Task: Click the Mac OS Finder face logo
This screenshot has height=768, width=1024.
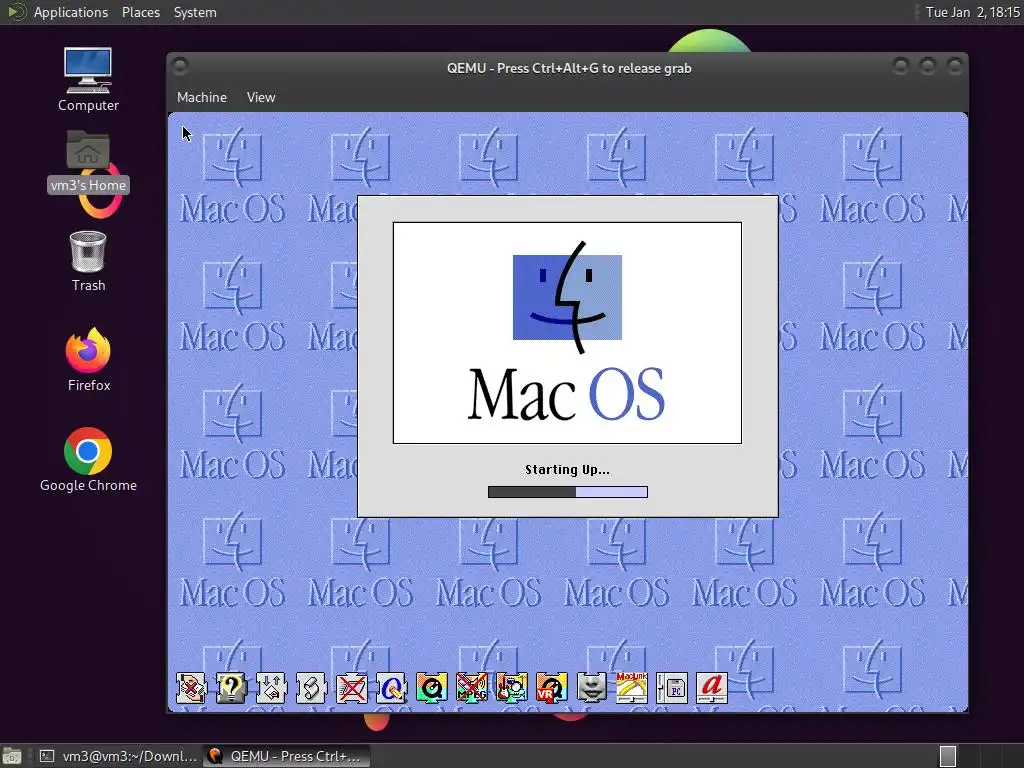Action: [x=567, y=297]
